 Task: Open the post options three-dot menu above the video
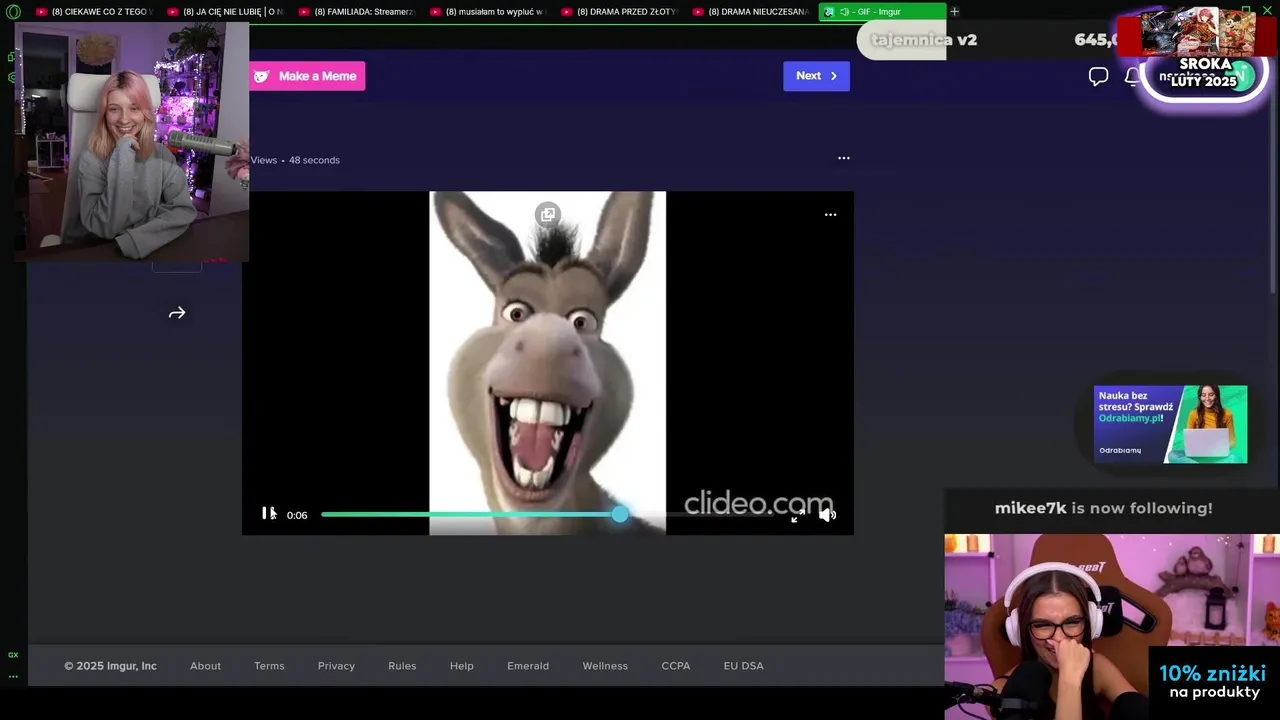click(844, 158)
